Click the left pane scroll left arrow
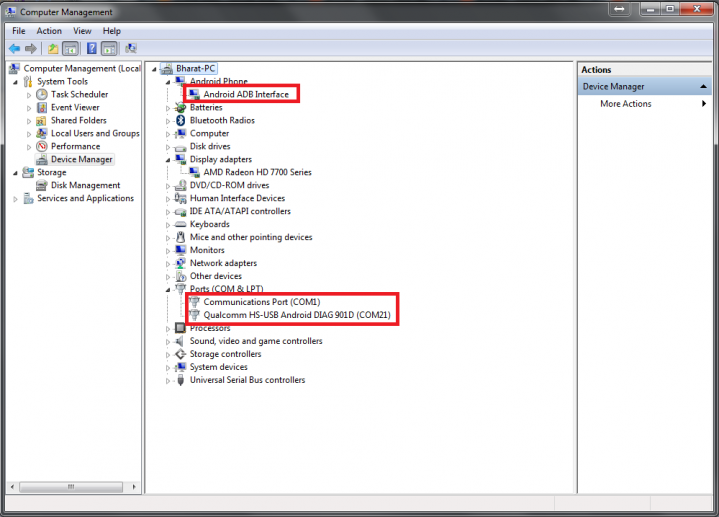Viewport: 719px width, 517px height. pyautogui.click(x=12, y=487)
